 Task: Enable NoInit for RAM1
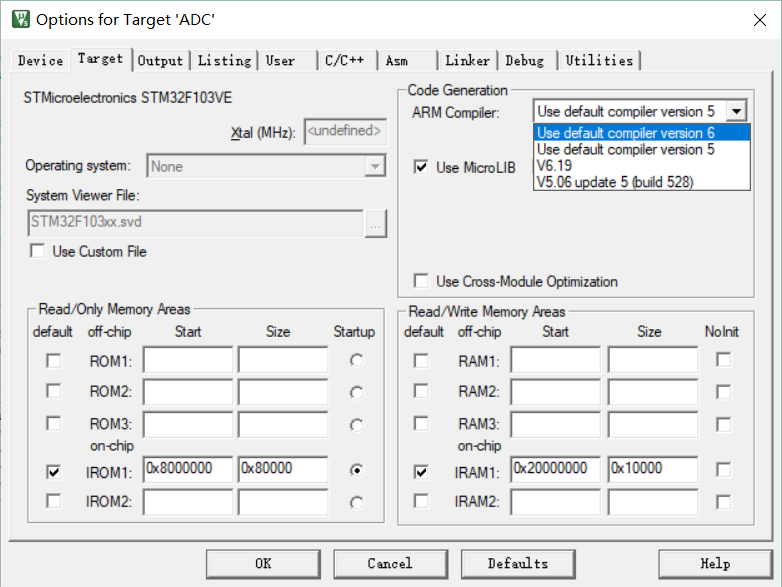(x=724, y=360)
